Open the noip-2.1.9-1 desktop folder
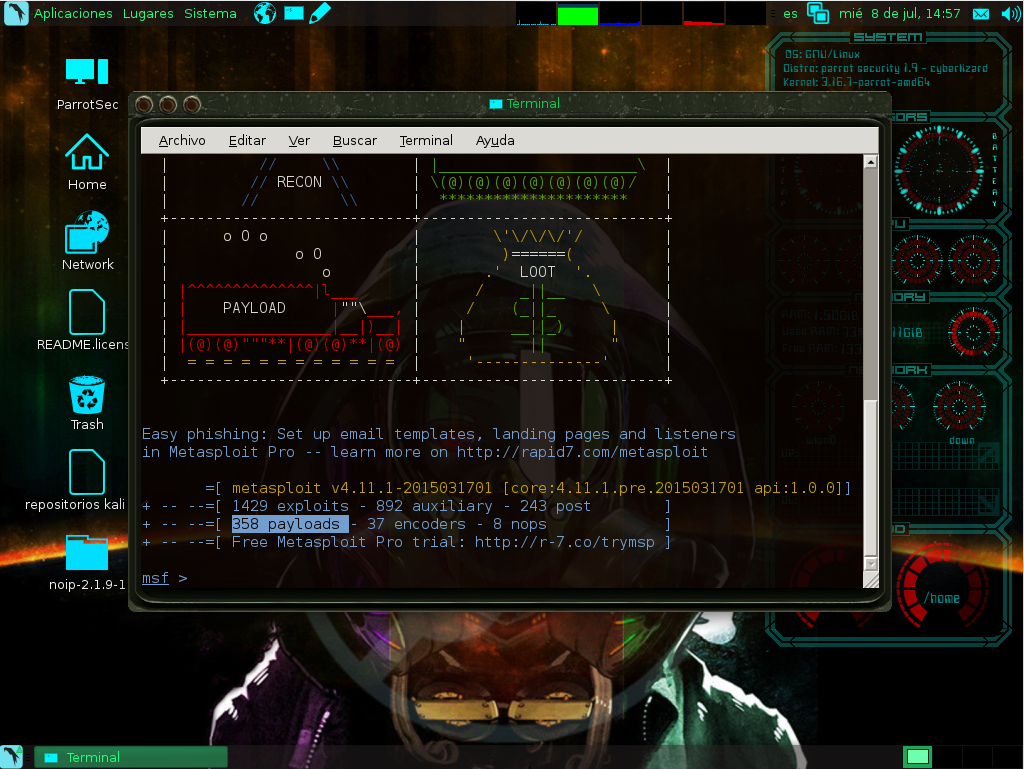Screen dimensions: 1024x769 click(86, 553)
